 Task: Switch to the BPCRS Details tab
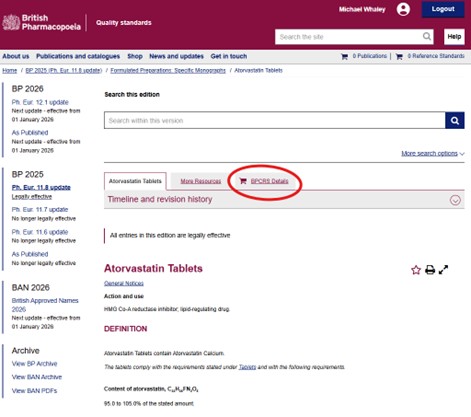269,181
